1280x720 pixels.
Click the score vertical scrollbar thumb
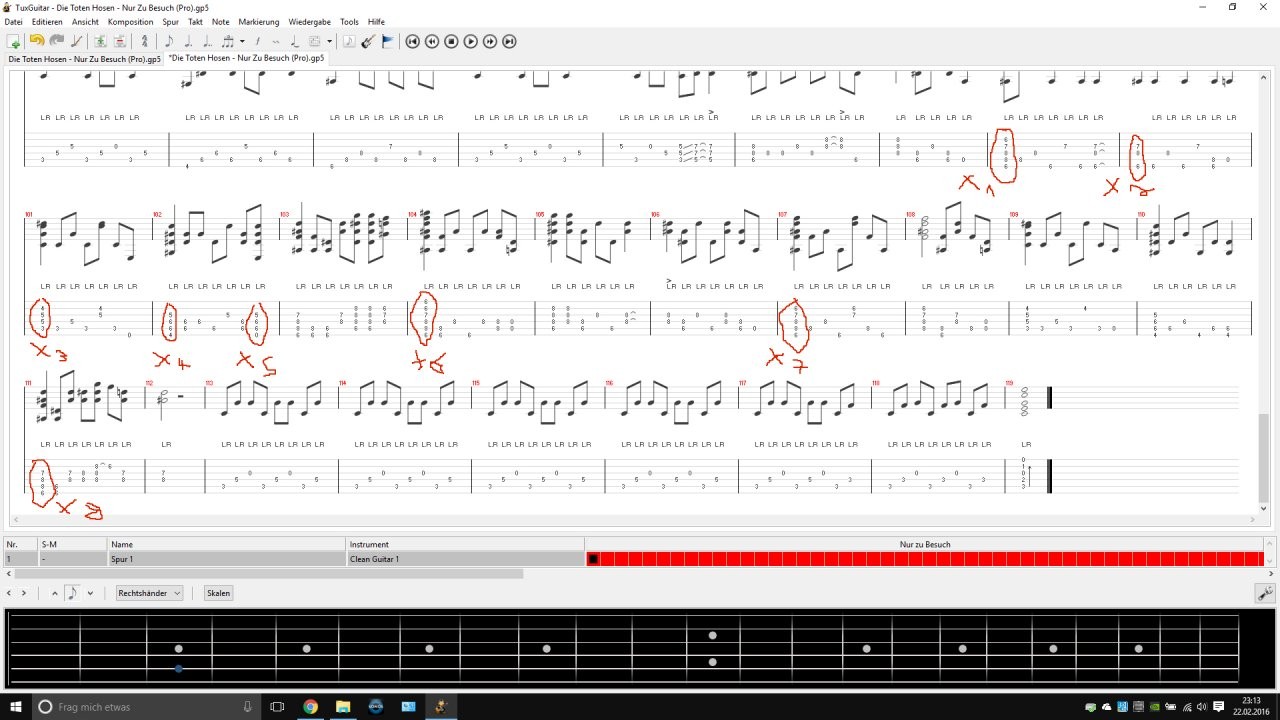click(1263, 457)
